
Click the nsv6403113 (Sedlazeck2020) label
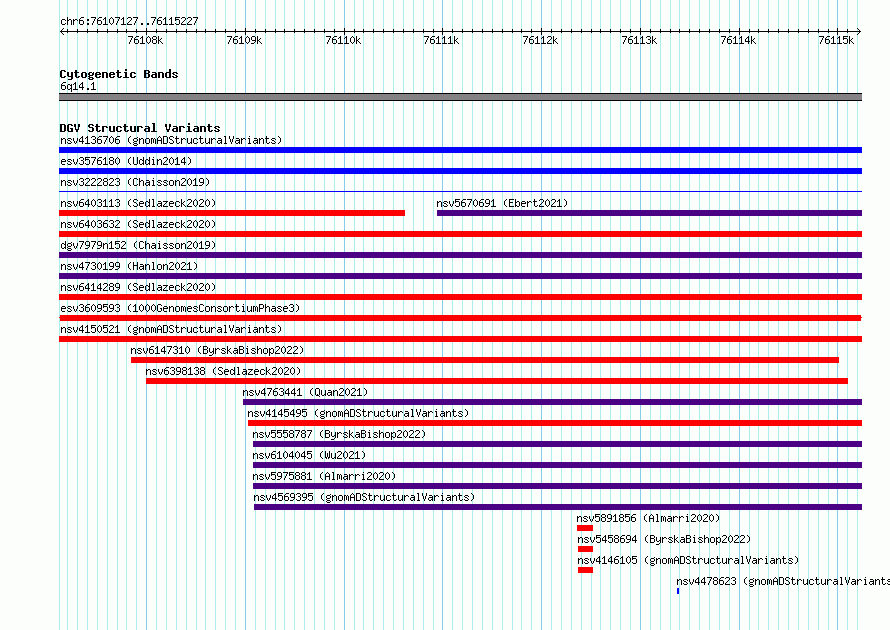click(x=138, y=203)
